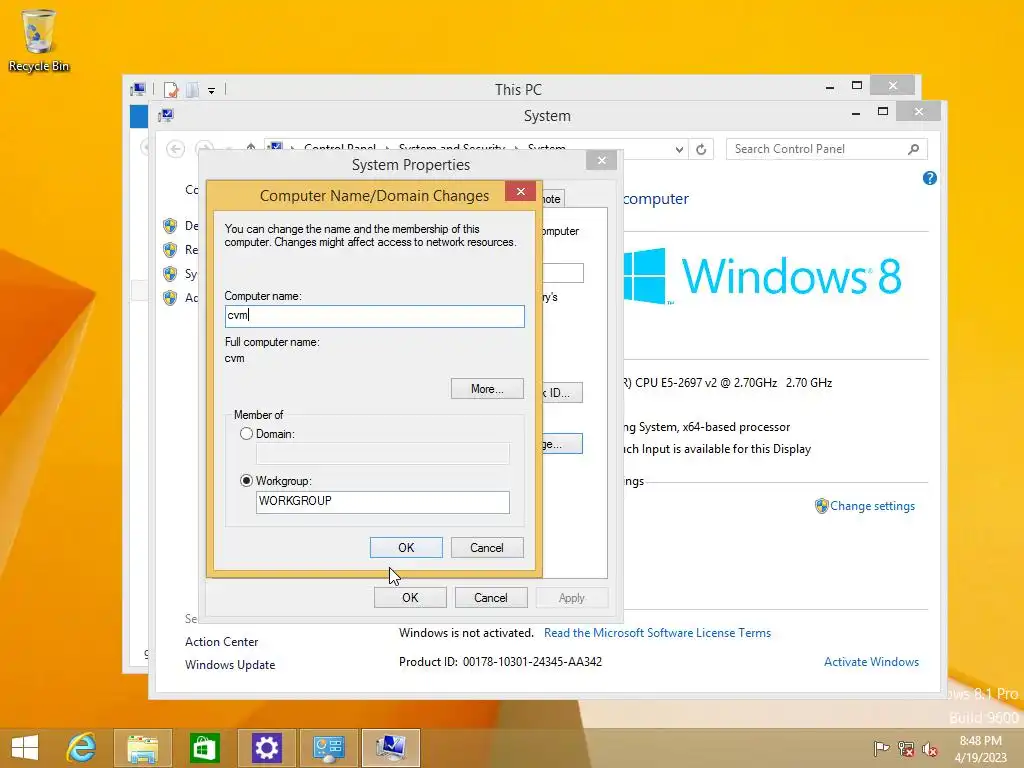Select the Domain radio button
Viewport: 1024px width, 768px height.
pos(246,434)
